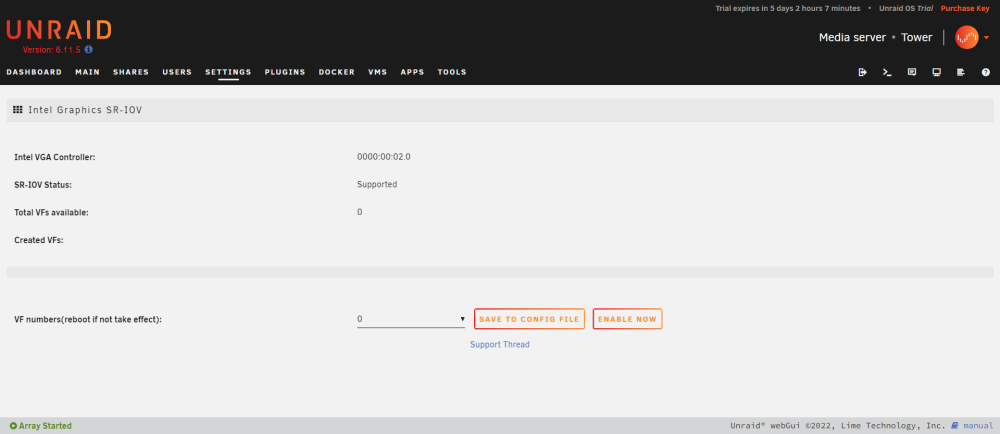The width and height of the screenshot is (1000, 434).
Task: Open the VMs tab
Action: pos(378,72)
